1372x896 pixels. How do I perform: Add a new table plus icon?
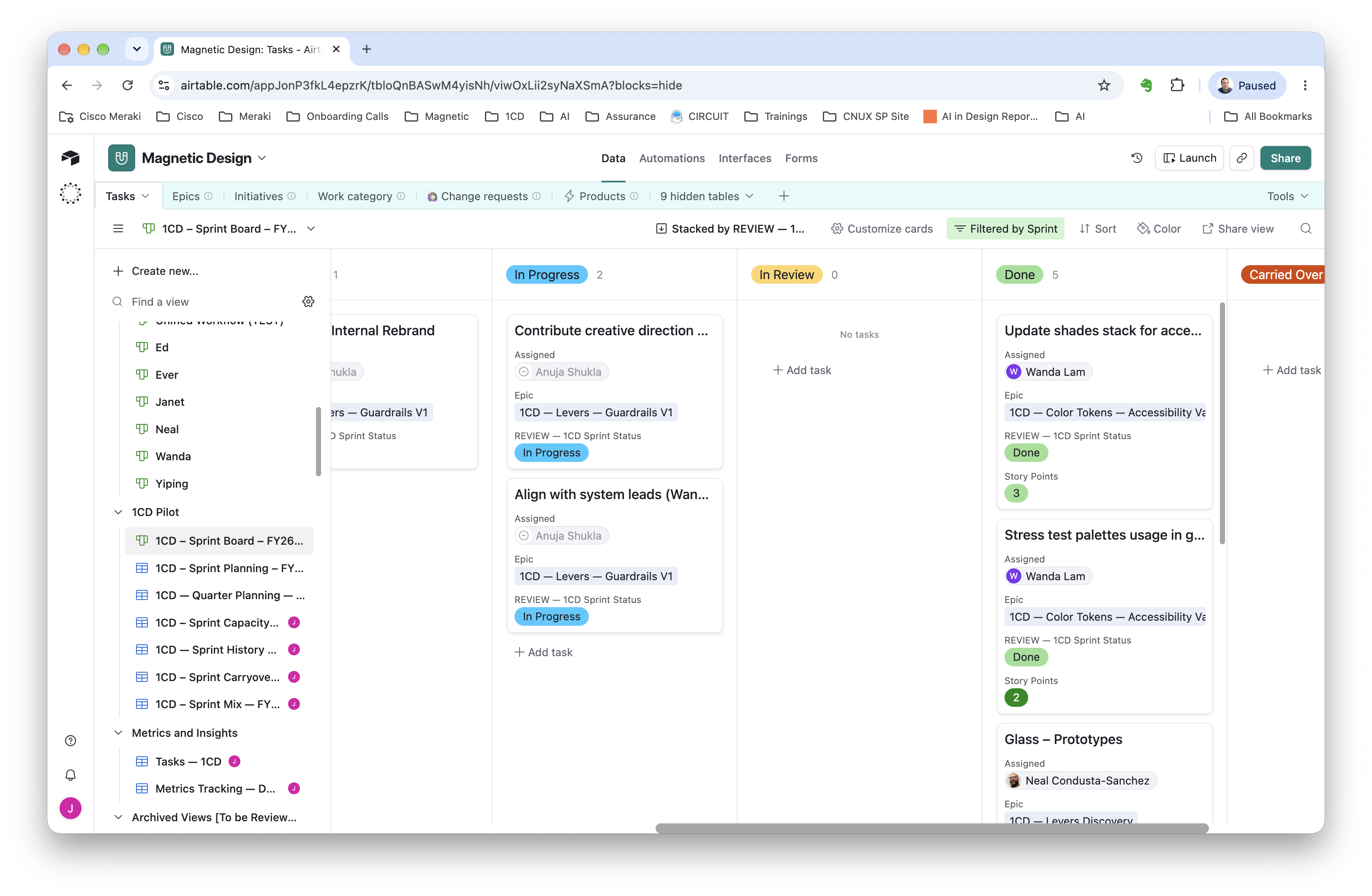(x=784, y=196)
